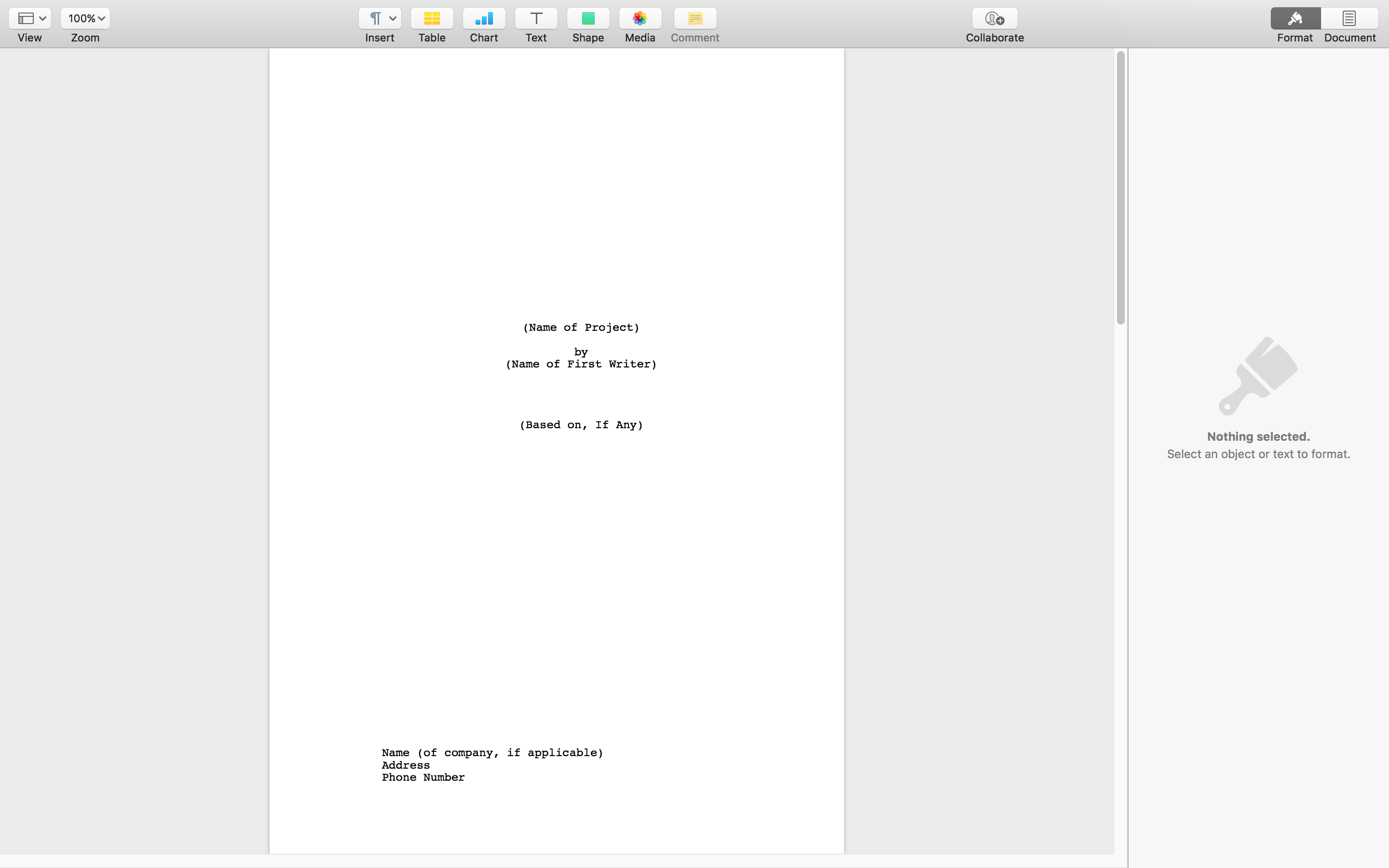
Task: Click the (Based on, If Any) text
Action: click(x=580, y=425)
